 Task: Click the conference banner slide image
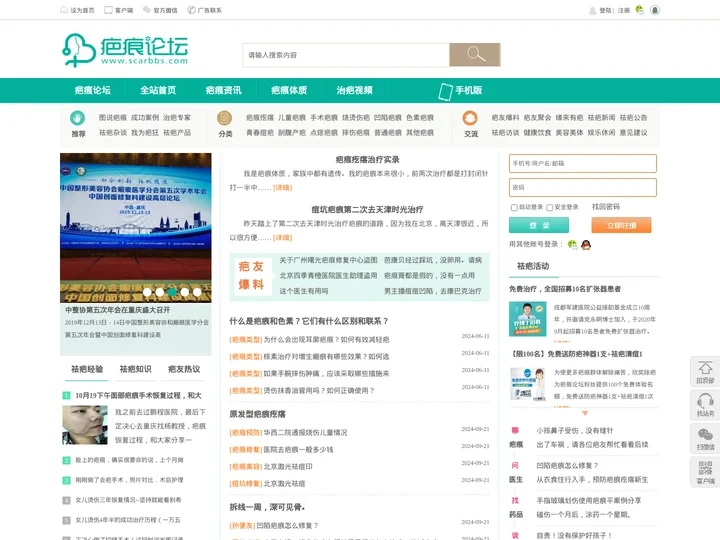click(x=135, y=228)
